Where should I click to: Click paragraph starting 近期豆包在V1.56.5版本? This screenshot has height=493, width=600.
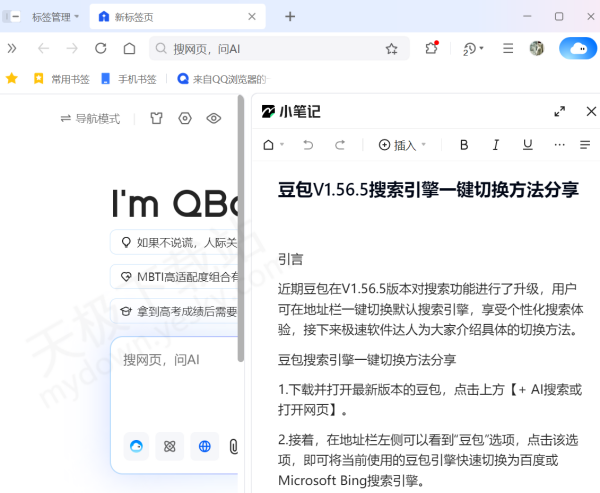click(431, 309)
